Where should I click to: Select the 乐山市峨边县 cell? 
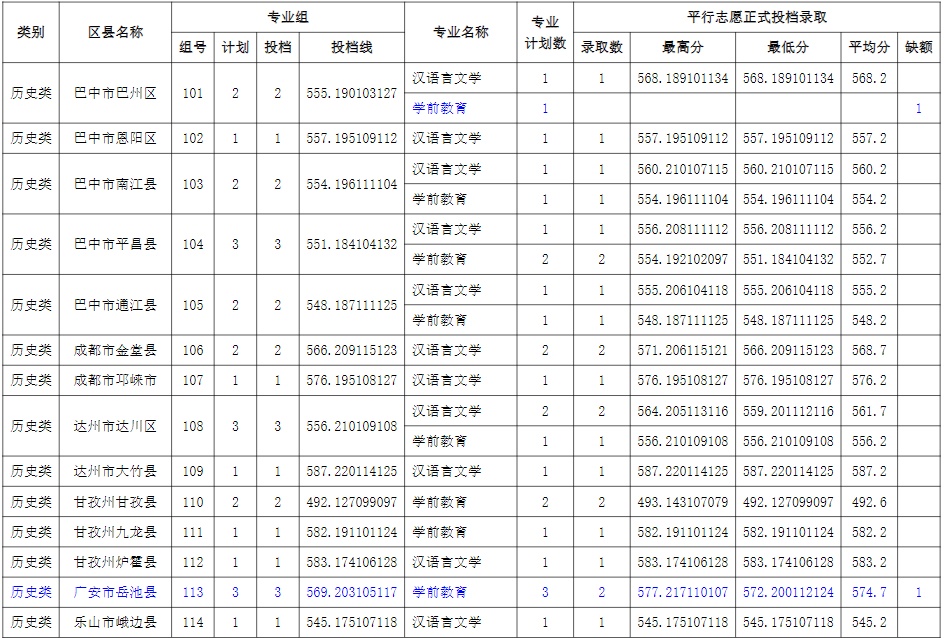[x=116, y=622]
